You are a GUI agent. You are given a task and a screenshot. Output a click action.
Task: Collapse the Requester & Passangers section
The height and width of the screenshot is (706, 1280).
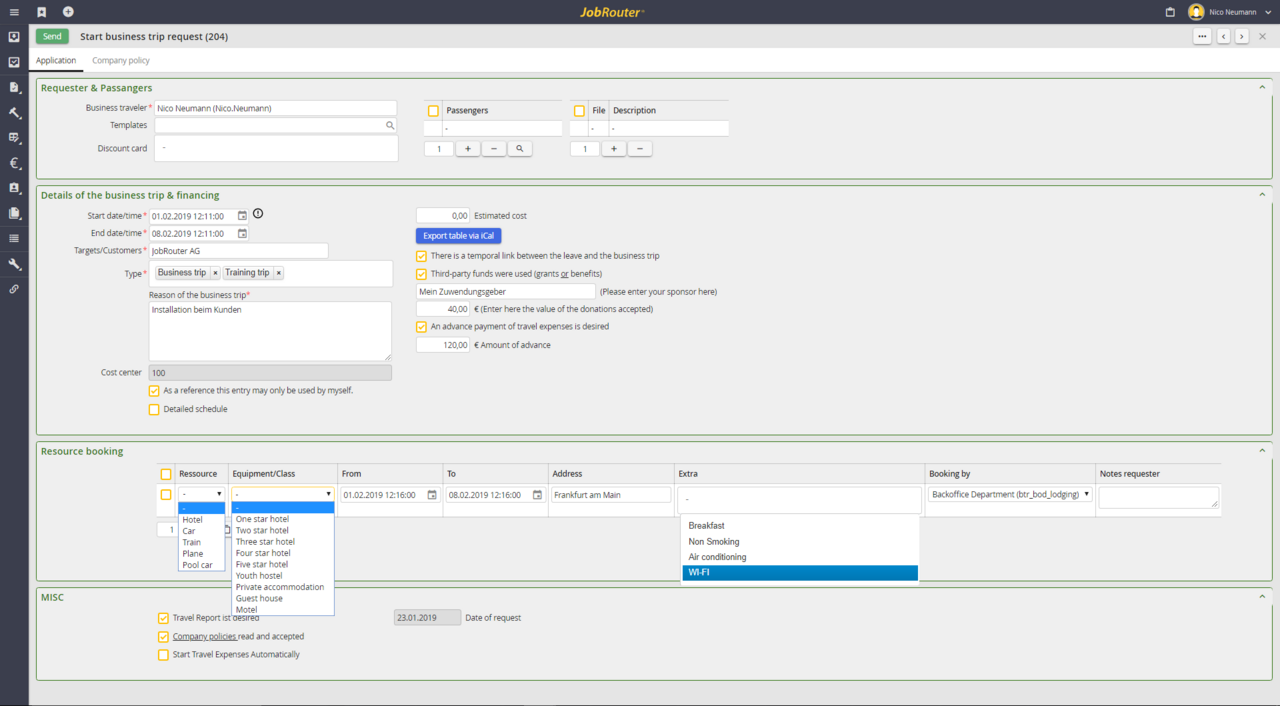pos(1262,88)
